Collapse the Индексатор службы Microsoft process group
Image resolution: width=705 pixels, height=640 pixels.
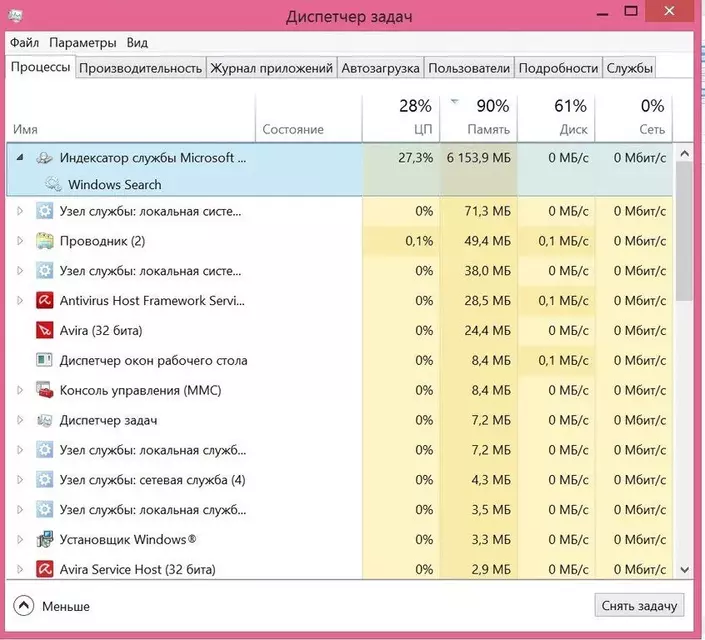click(x=20, y=157)
